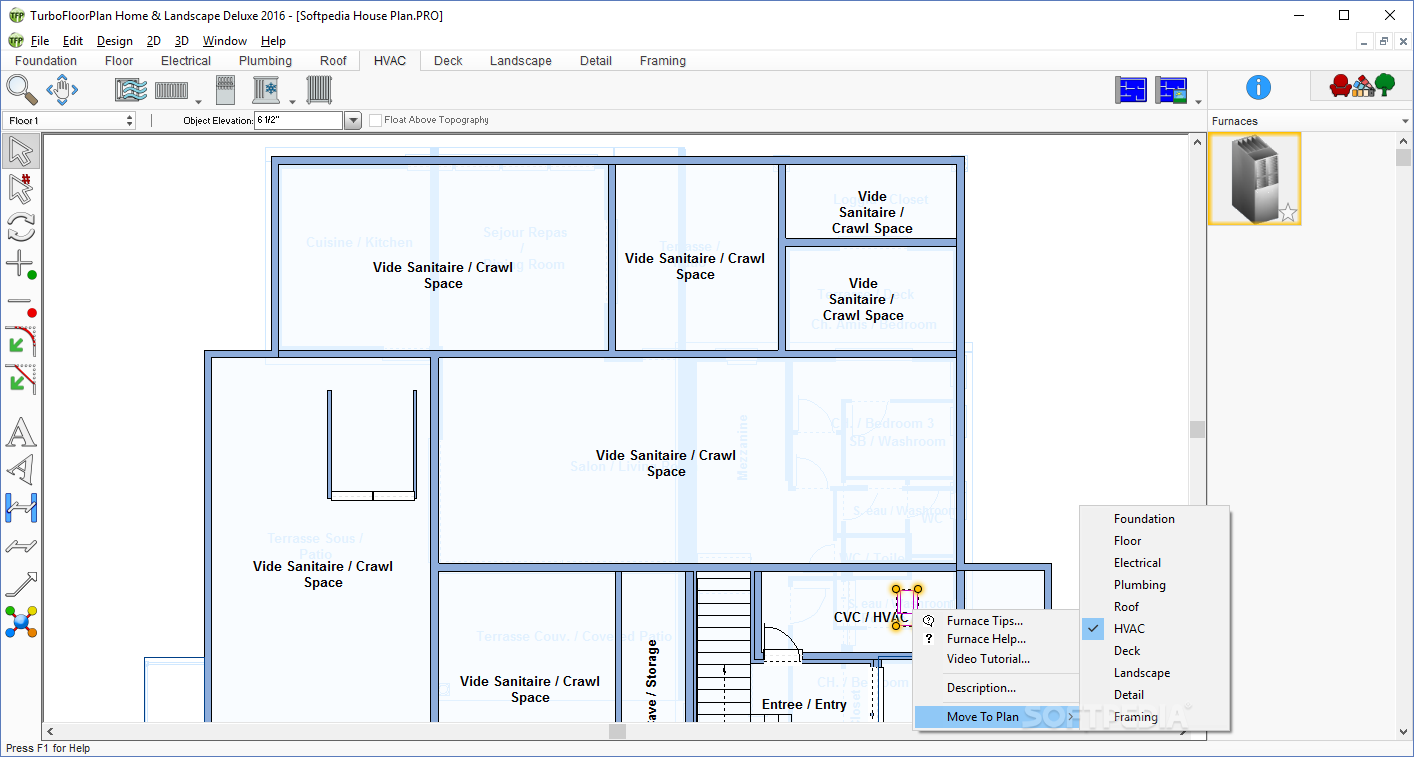Select the leader arrow tool
This screenshot has width=1414, height=757.
[x=21, y=584]
